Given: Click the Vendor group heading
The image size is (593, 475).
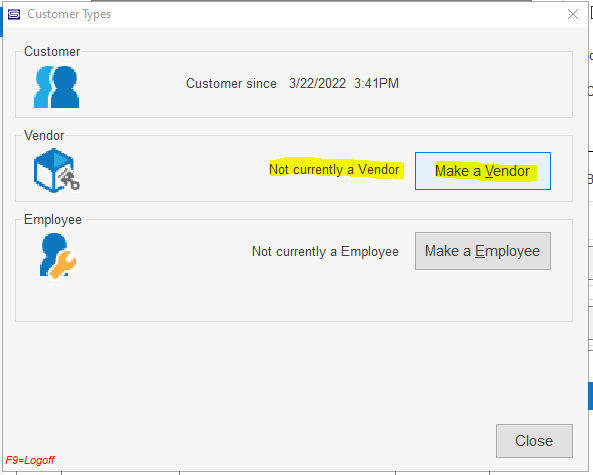Looking at the screenshot, I should coord(44,135).
